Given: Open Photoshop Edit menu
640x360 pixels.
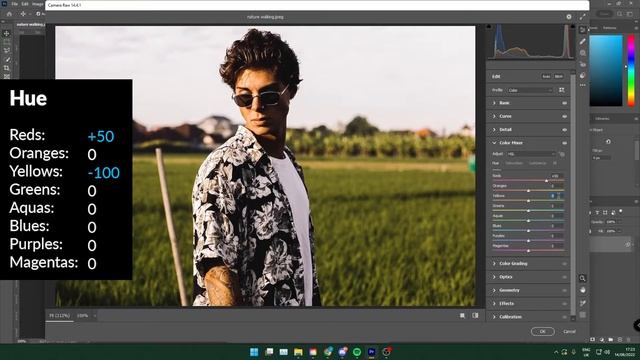Looking at the screenshot, I should click(25, 4).
